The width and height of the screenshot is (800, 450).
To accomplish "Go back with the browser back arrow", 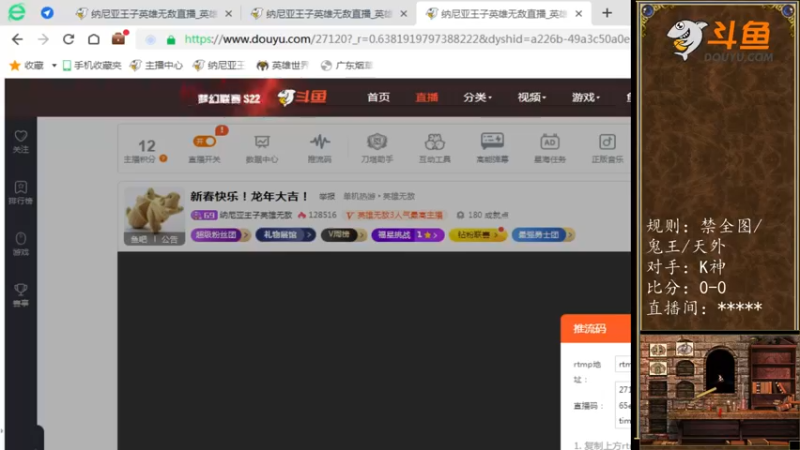I will 17,39.
